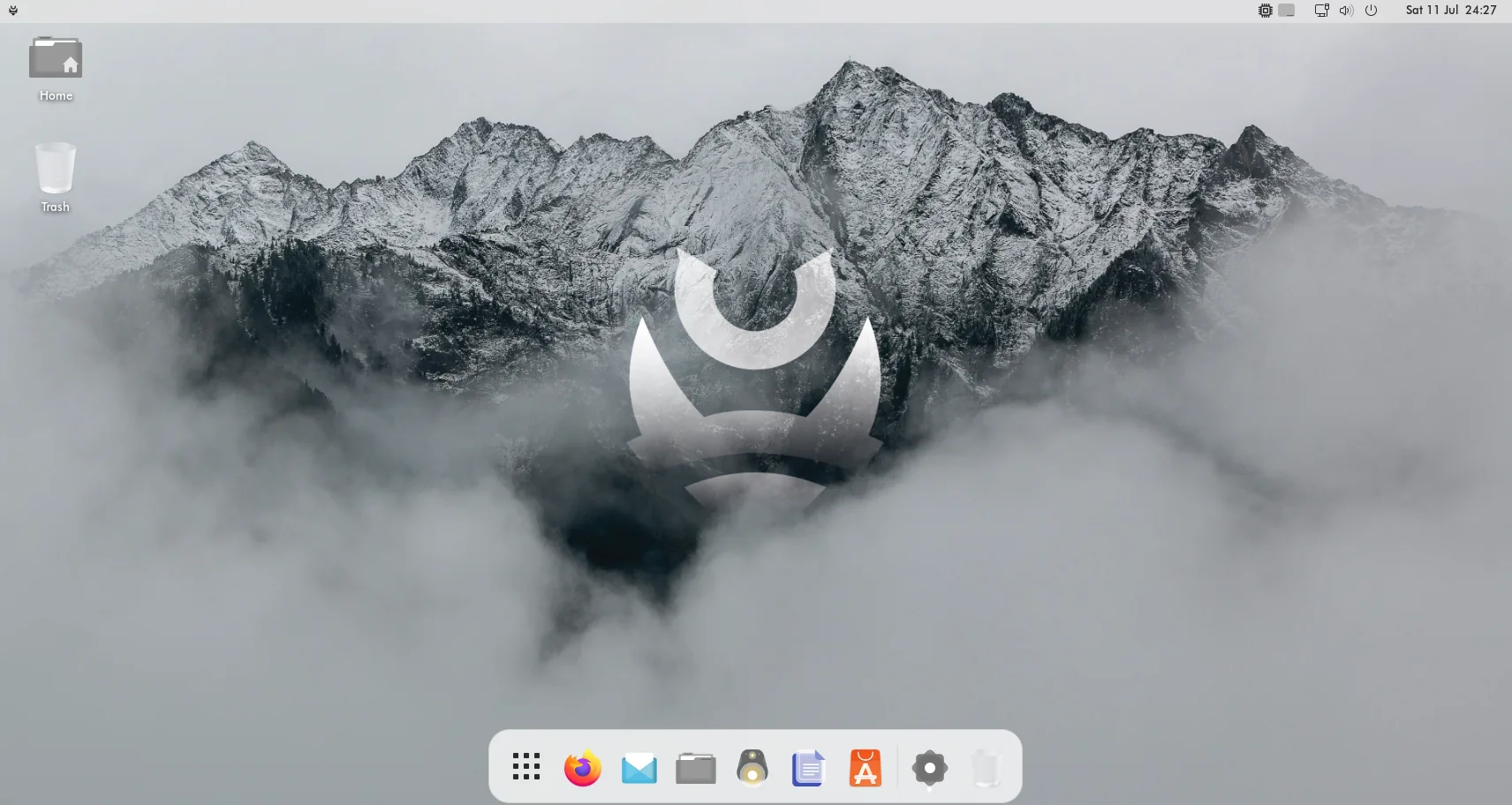The height and width of the screenshot is (805, 1512).
Task: Click the CPU monitor icon in top panel
Action: (x=1266, y=11)
